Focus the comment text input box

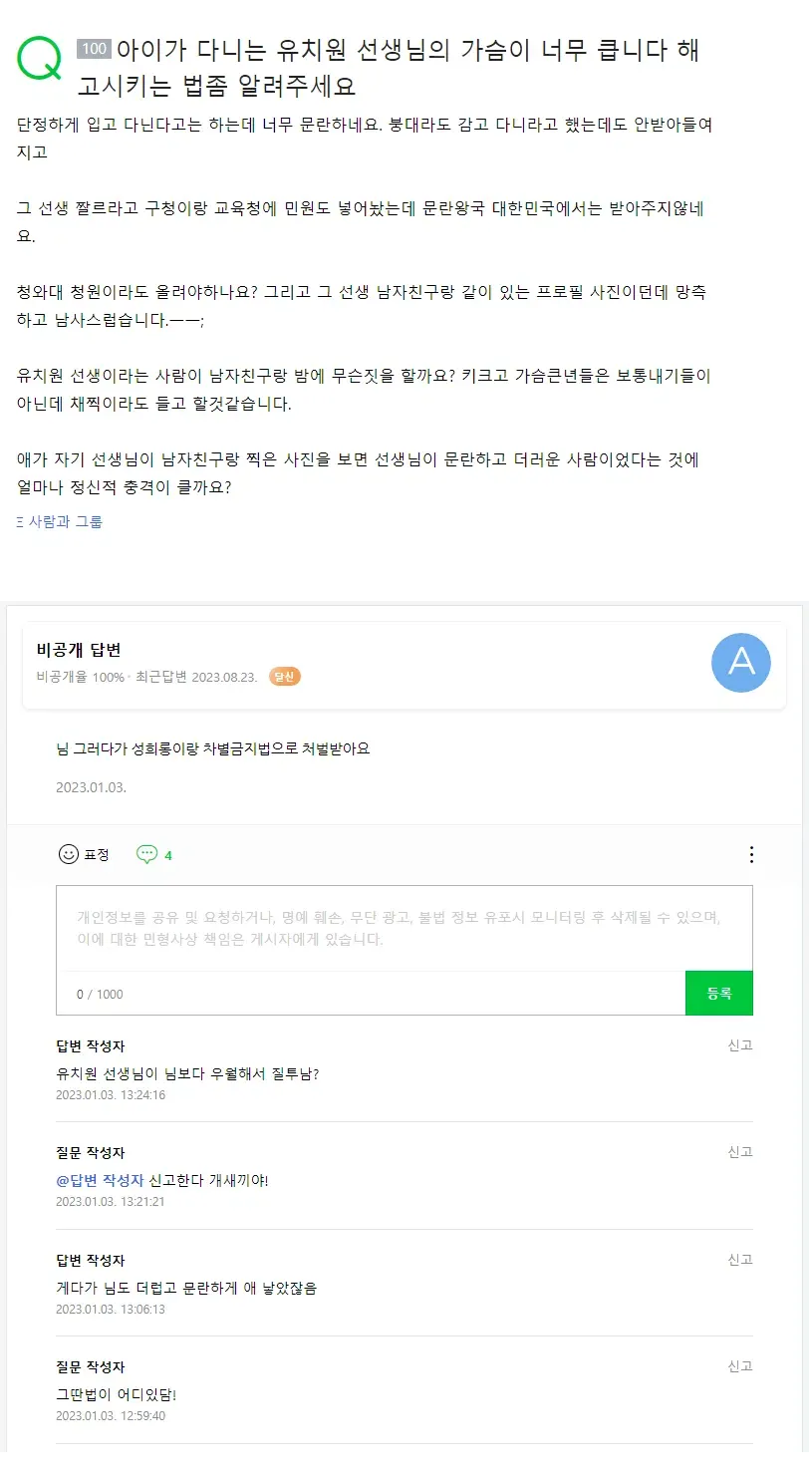[404, 928]
